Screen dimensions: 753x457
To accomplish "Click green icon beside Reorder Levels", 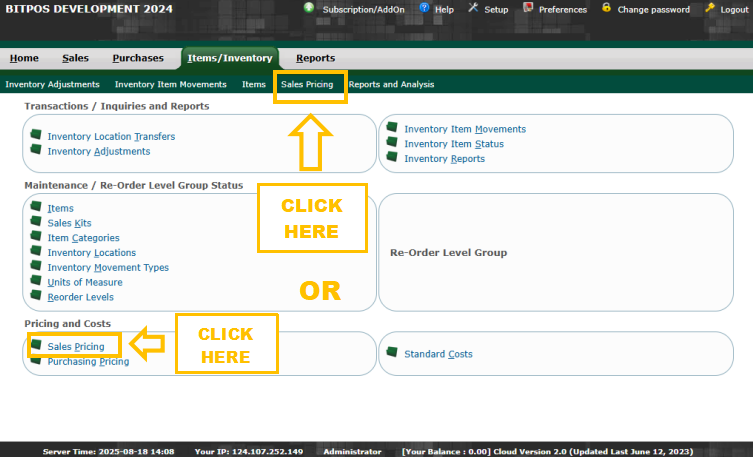I will 36,295.
